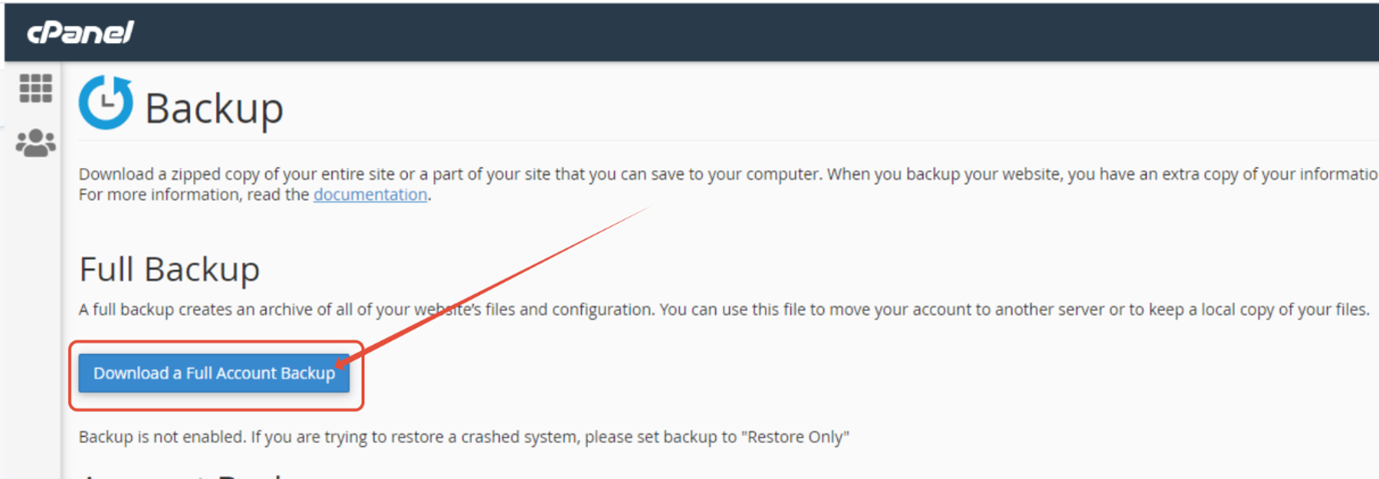This screenshot has height=479, width=1379.
Task: Click Download a Full Account Backup
Action: pos(214,373)
